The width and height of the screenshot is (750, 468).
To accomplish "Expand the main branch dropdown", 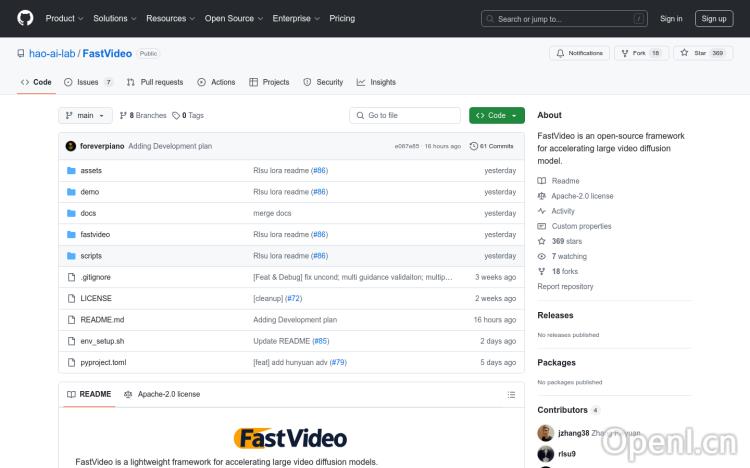I will tap(84, 116).
